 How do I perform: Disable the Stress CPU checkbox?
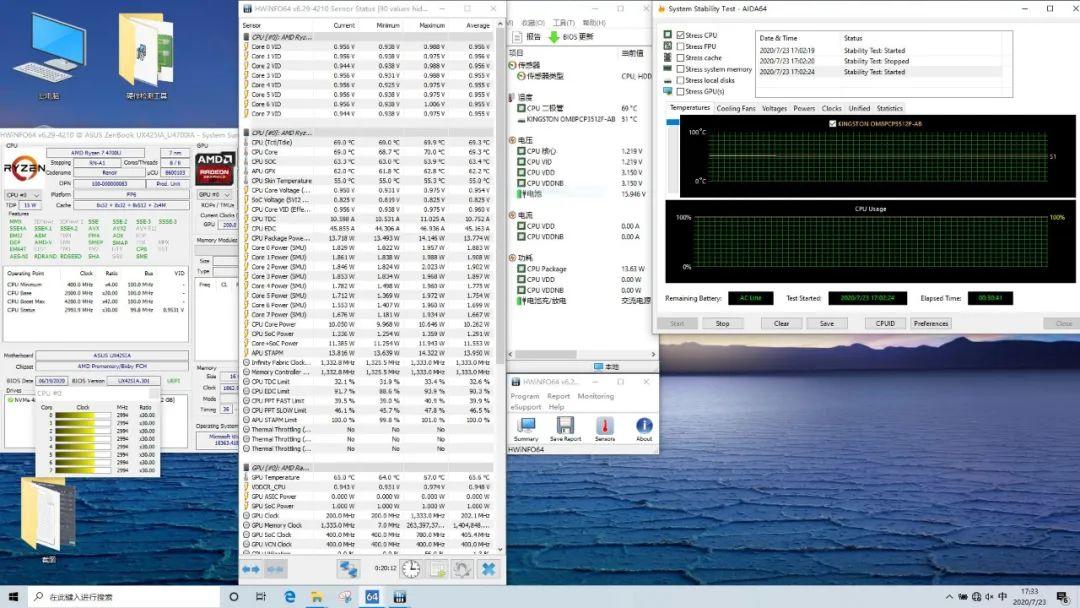681,35
